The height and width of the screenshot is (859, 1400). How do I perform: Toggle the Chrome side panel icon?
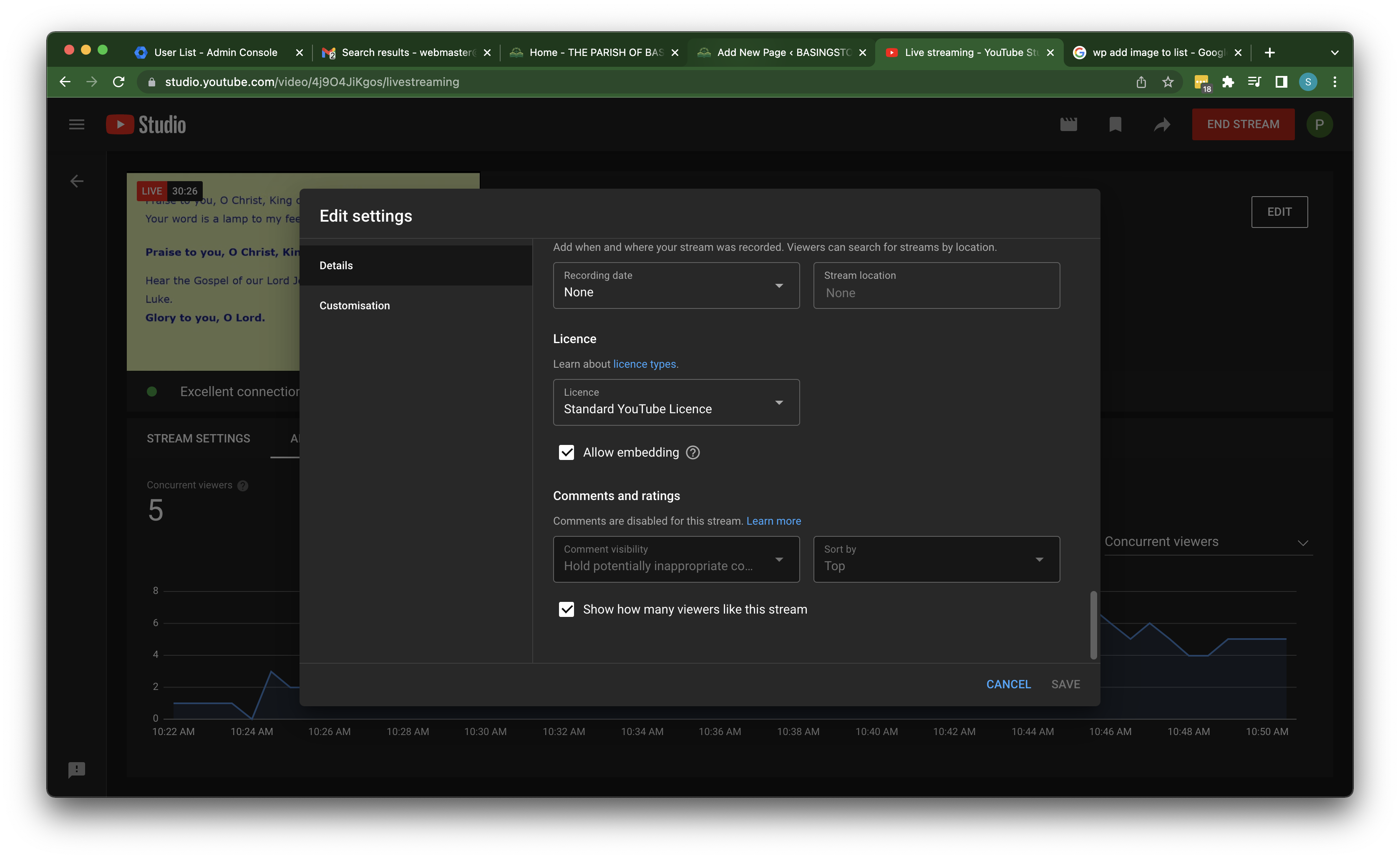pyautogui.click(x=1281, y=82)
